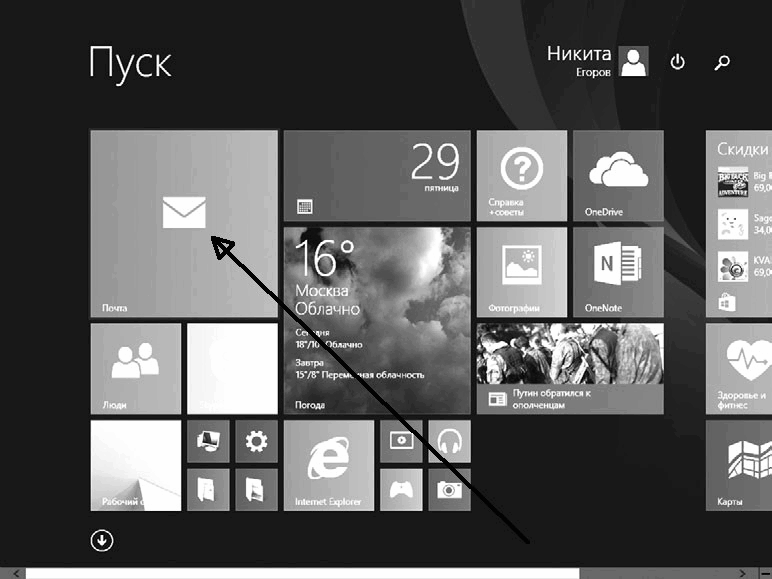Viewport: 772px width, 579px height.
Task: Open the OneDrive cloud tile
Action: [x=618, y=176]
